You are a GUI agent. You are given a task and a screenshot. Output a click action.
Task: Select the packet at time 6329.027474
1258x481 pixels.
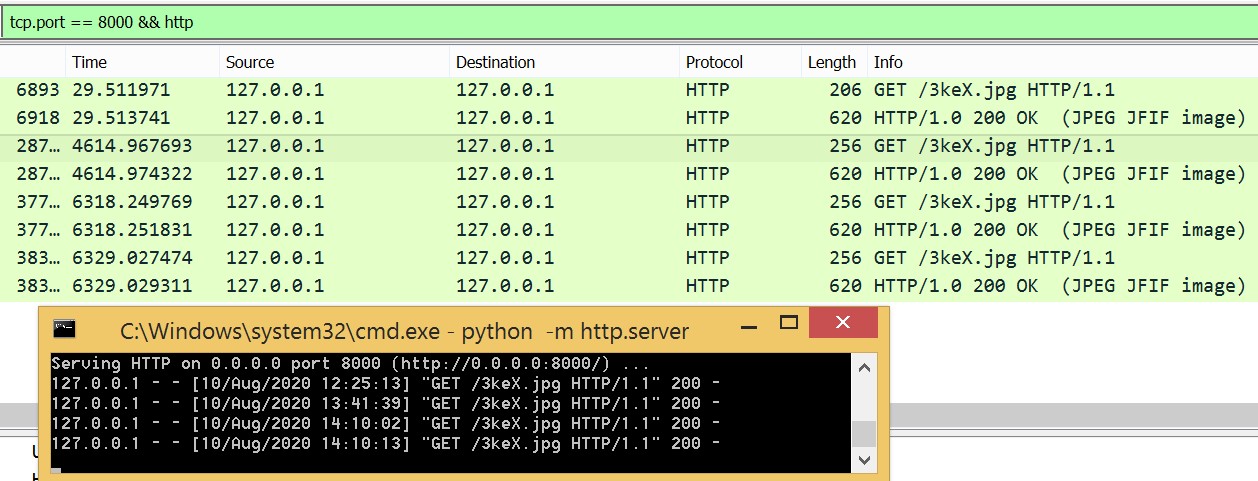(x=600, y=258)
